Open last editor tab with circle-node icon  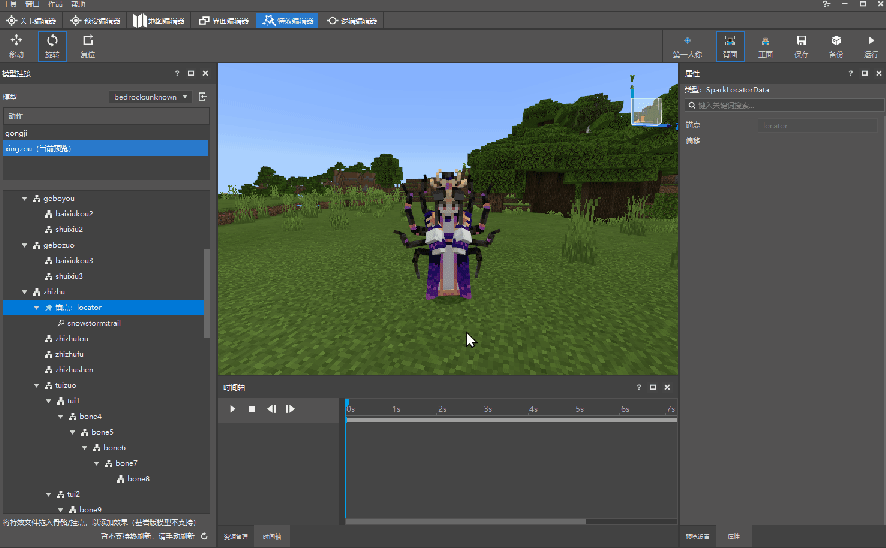point(351,21)
